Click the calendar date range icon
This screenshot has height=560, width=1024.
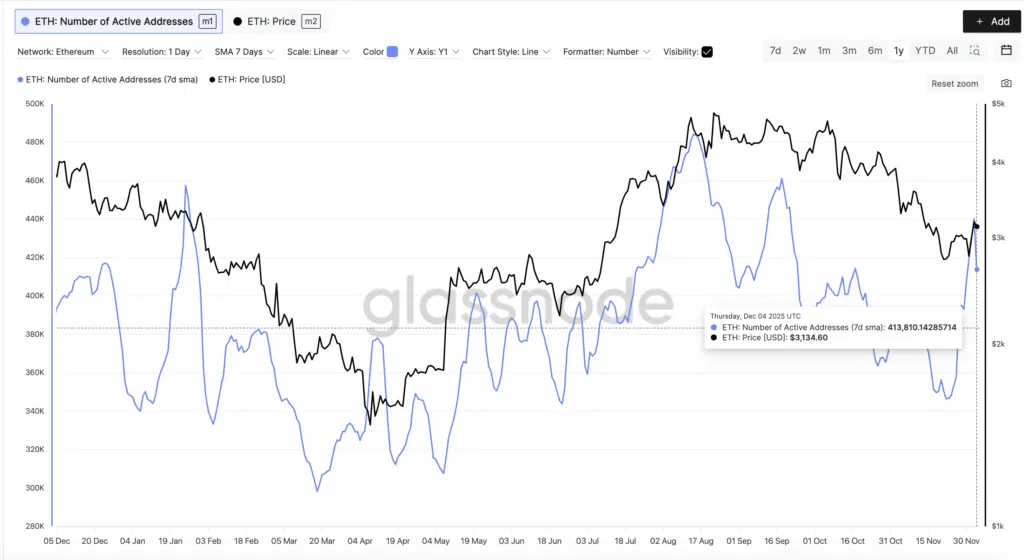point(1006,50)
